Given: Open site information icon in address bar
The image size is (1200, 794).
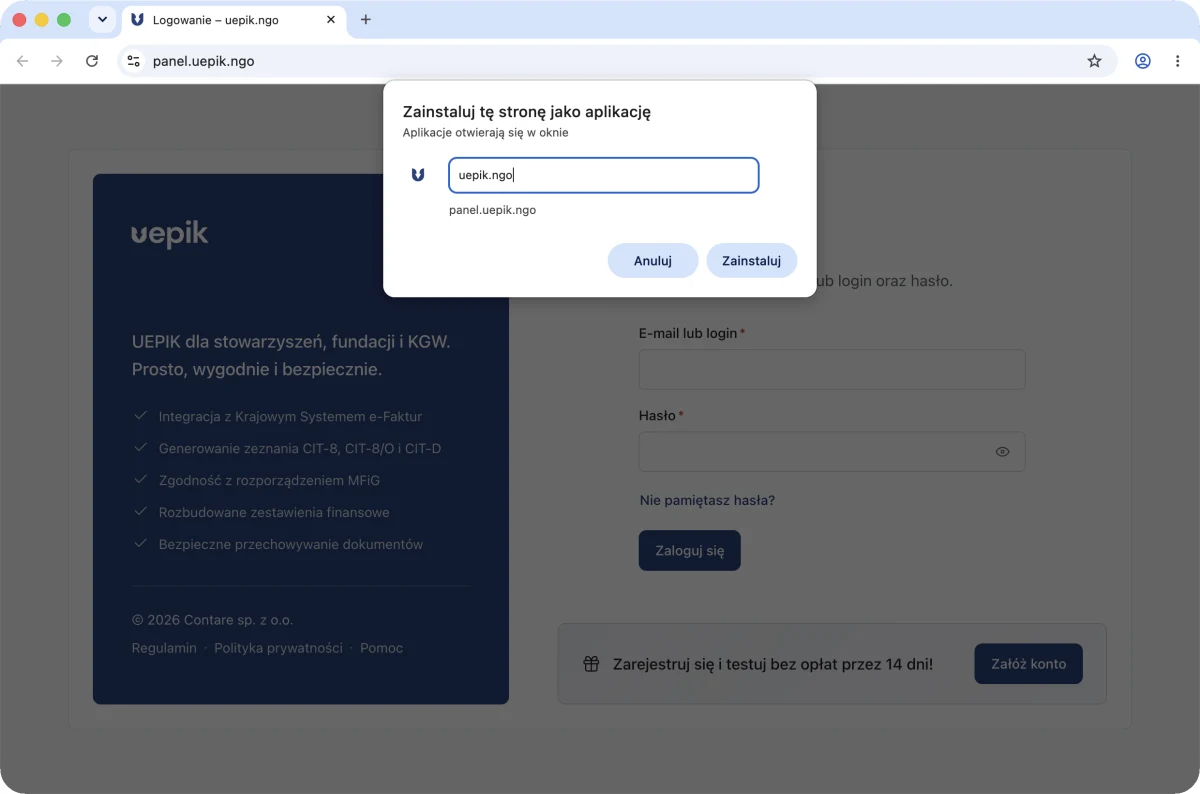Looking at the screenshot, I should [134, 61].
